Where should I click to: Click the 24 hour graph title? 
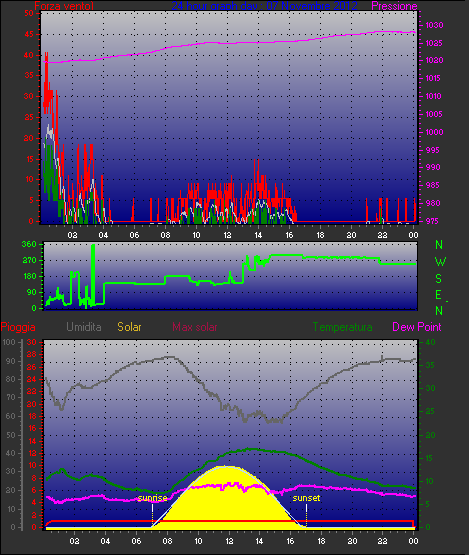coord(264,6)
